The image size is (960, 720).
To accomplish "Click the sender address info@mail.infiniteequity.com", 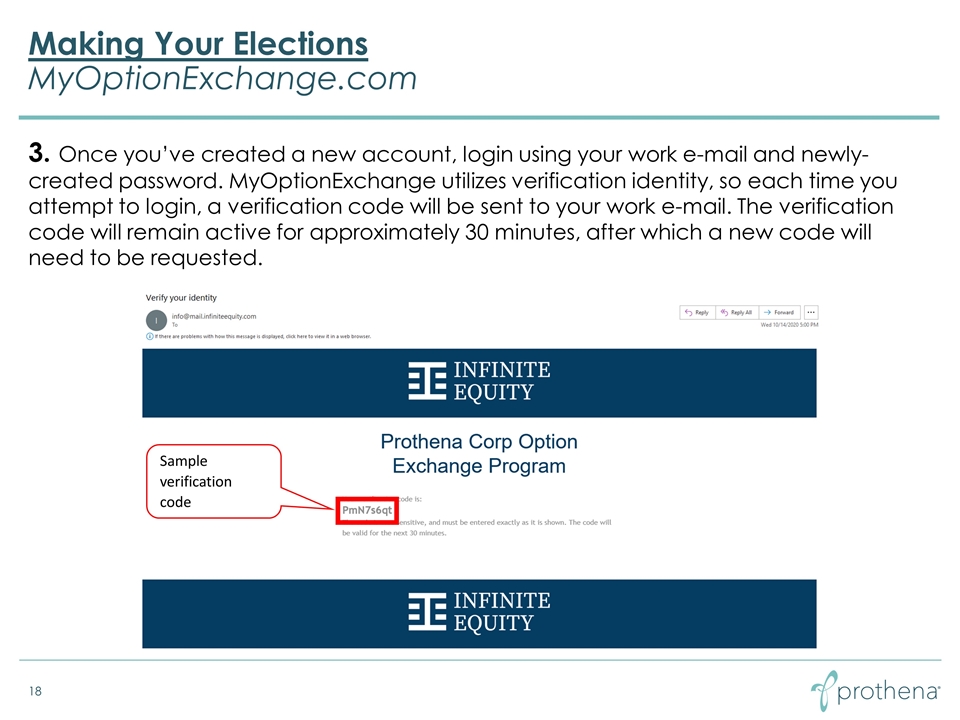I will click(x=214, y=316).
